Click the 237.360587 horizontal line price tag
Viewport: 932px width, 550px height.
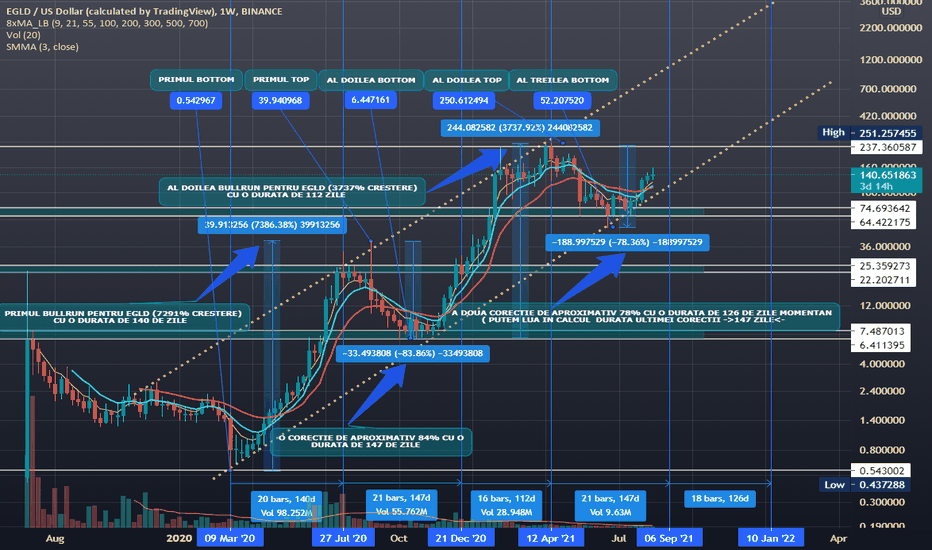point(887,147)
